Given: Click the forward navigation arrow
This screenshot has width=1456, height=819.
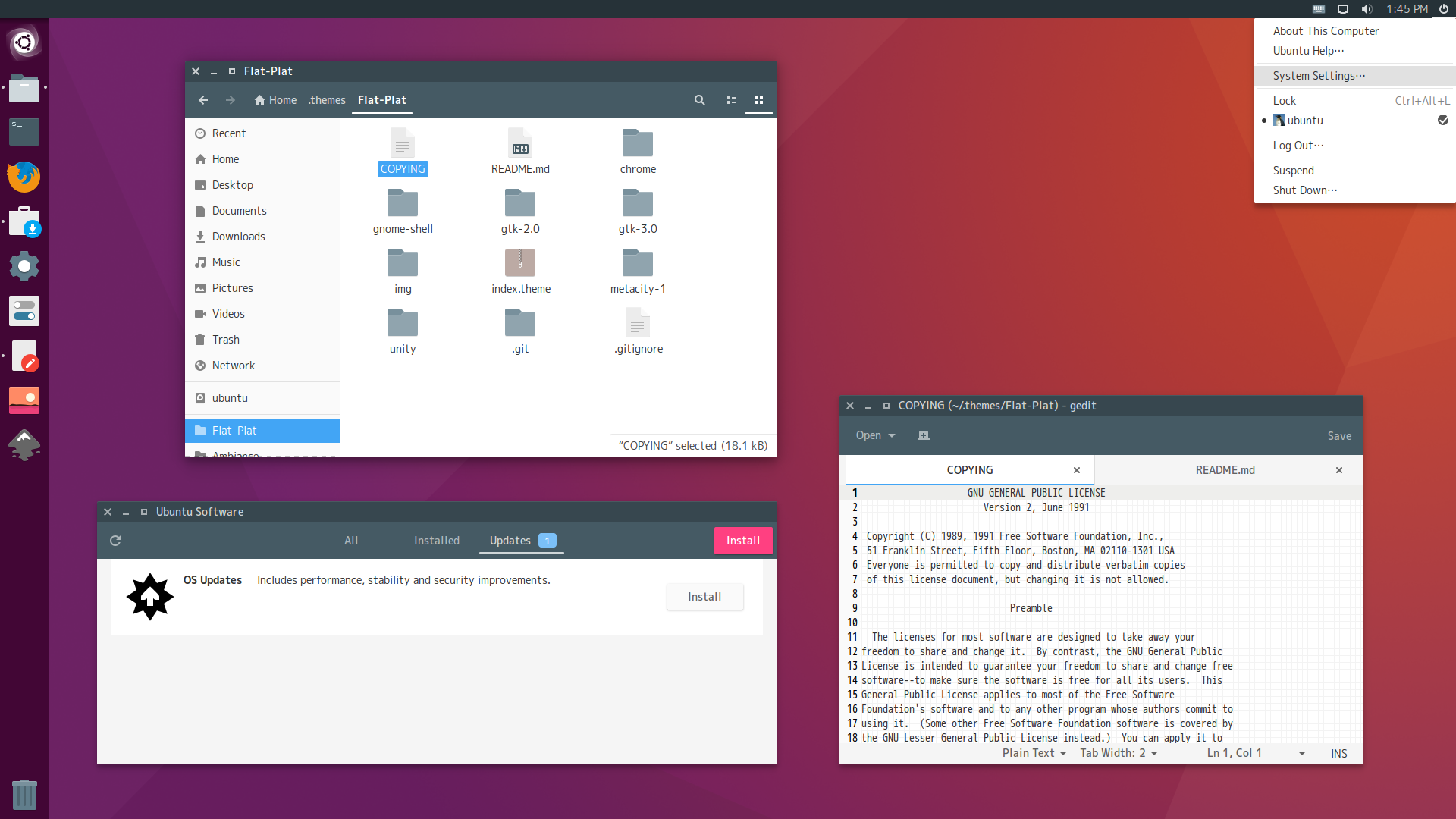Looking at the screenshot, I should tap(230, 100).
